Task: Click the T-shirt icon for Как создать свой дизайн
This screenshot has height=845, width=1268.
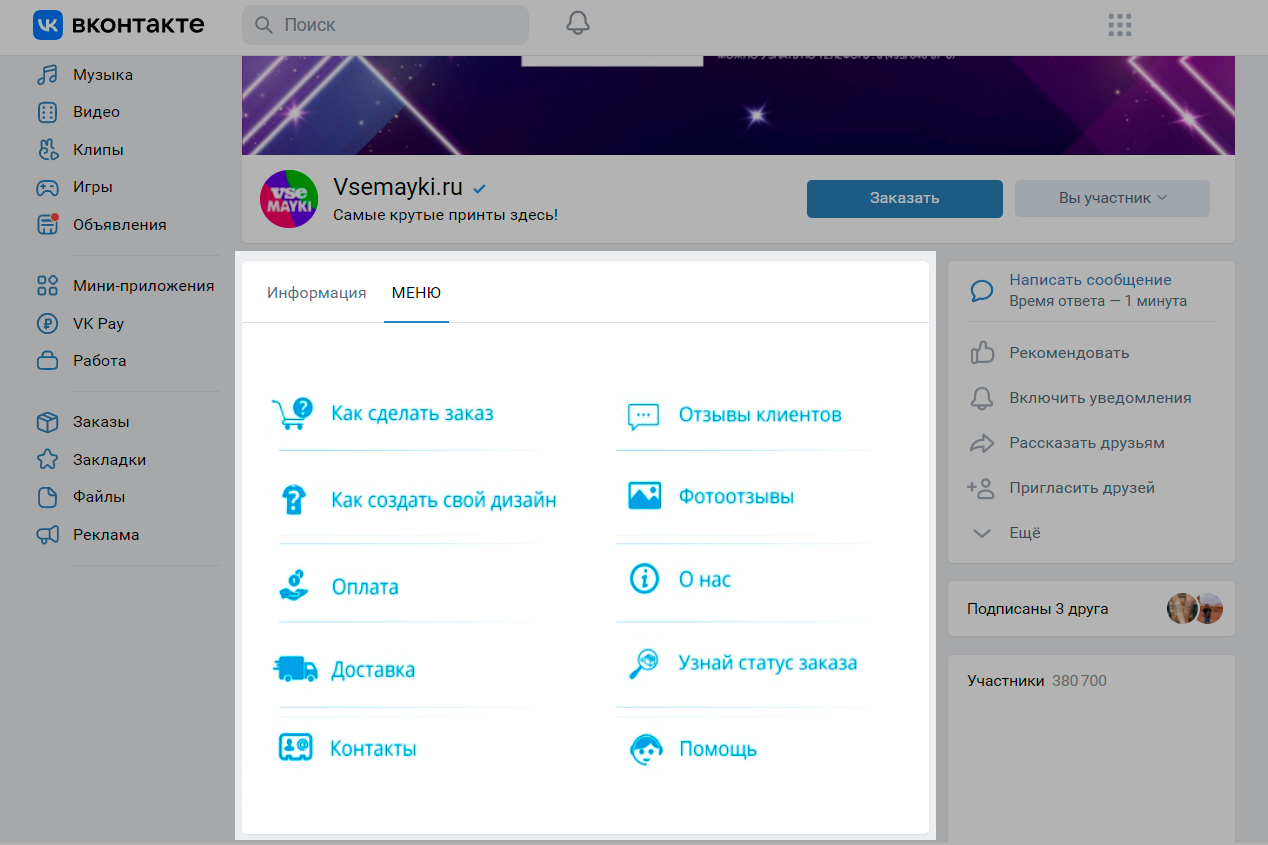Action: tap(293, 499)
